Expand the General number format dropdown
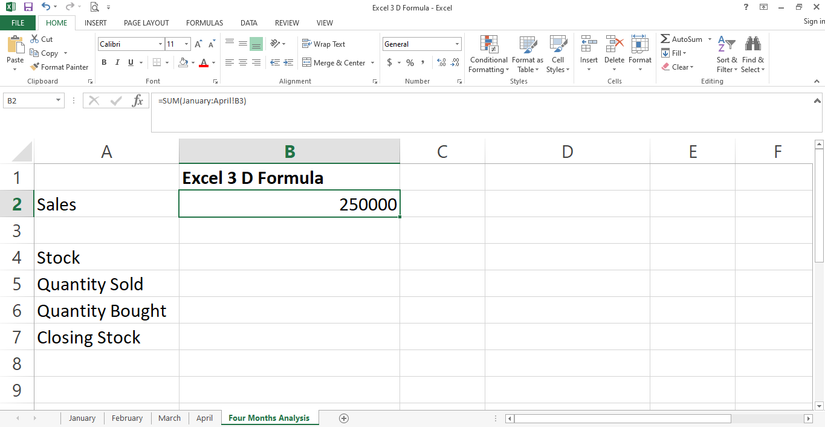Viewport: 825px width, 427px height. [x=457, y=44]
